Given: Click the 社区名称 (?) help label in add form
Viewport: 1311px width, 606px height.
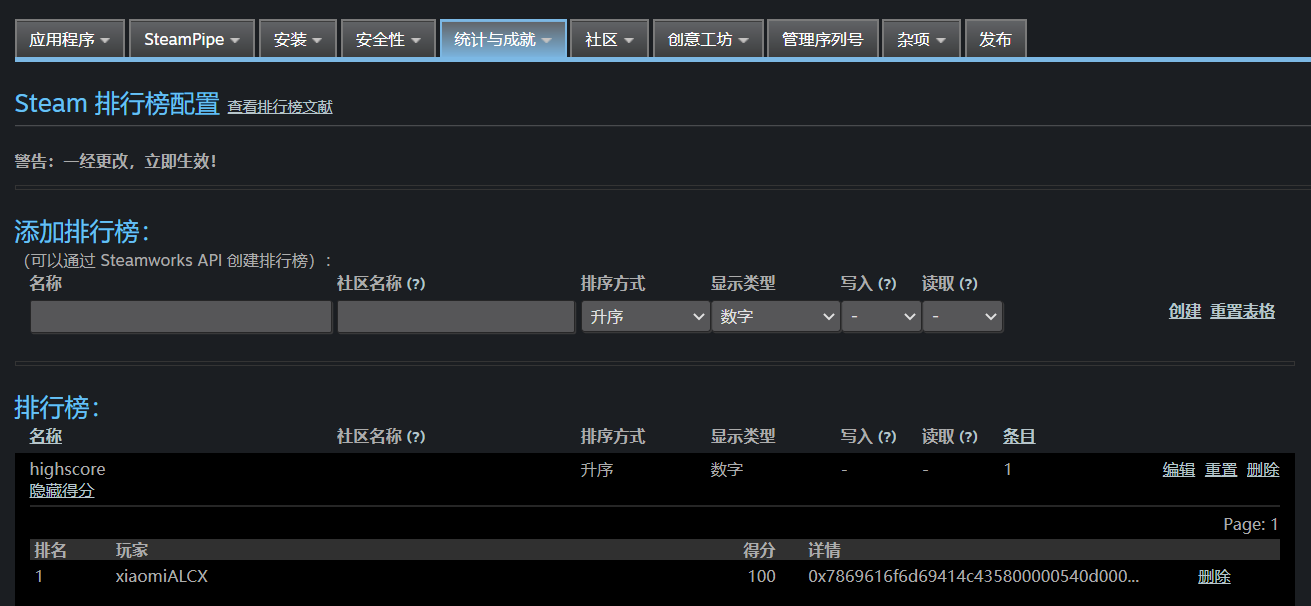Looking at the screenshot, I should coord(381,283).
